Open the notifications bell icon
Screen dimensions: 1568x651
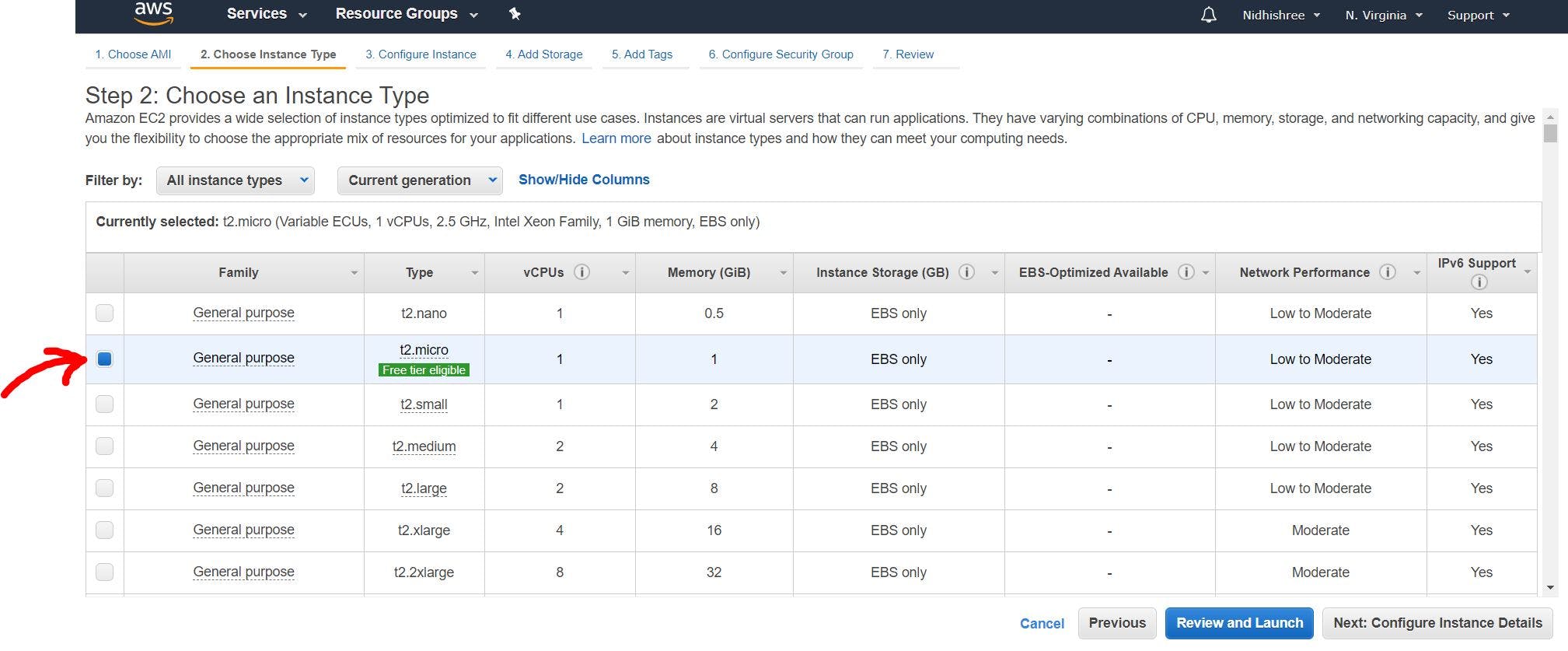[x=1208, y=15]
